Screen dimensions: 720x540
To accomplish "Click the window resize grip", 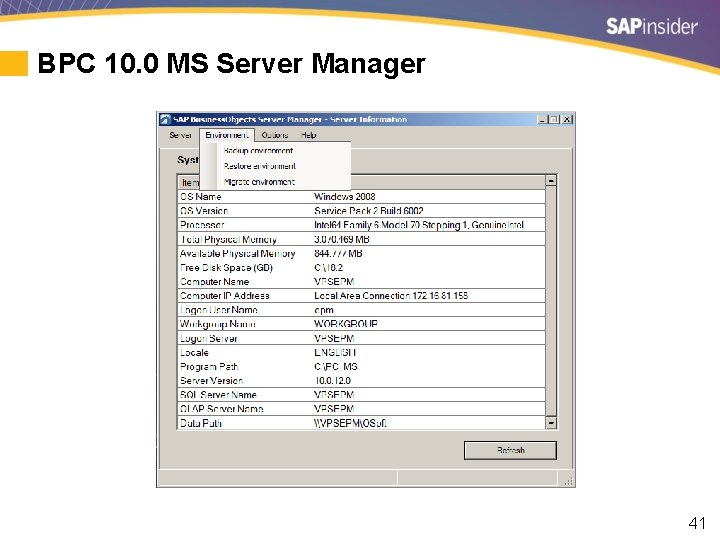I will click(x=568, y=481).
